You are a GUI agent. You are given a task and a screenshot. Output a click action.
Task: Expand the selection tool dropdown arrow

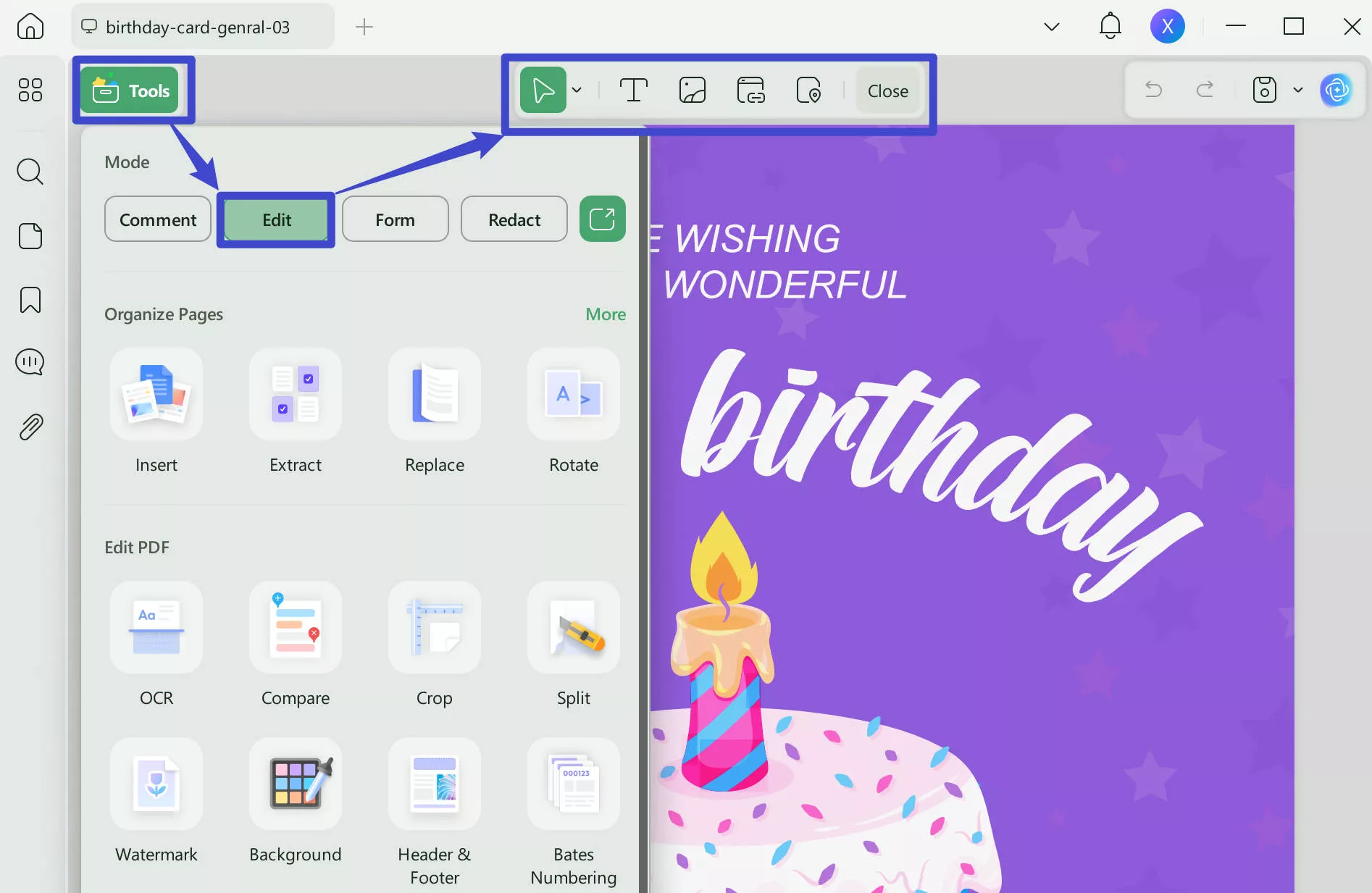pyautogui.click(x=577, y=90)
